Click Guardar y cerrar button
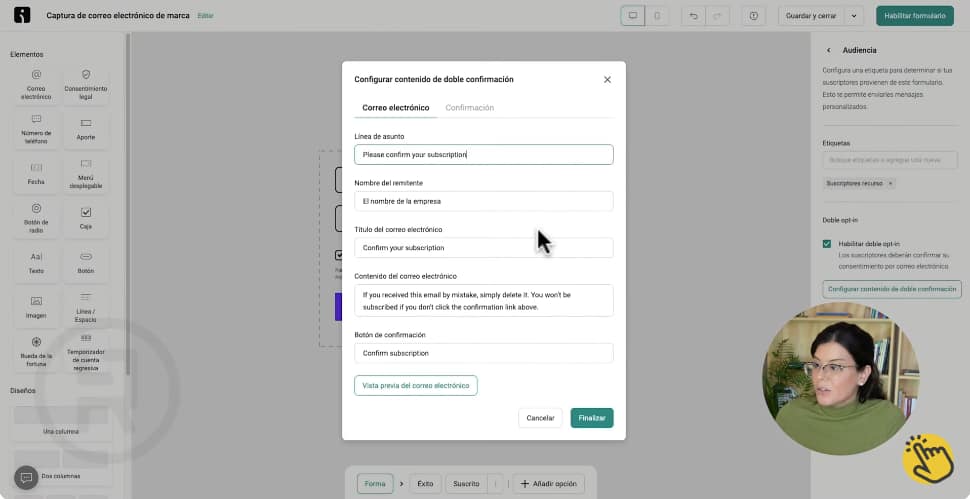 click(811, 15)
